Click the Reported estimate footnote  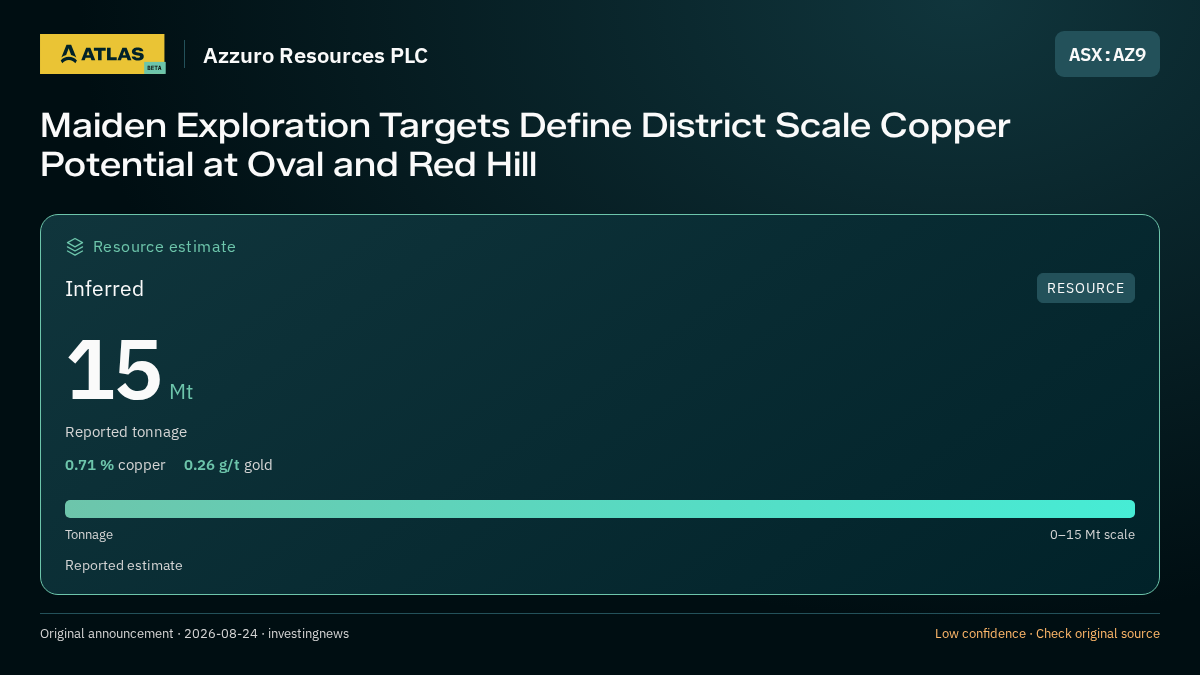(124, 566)
